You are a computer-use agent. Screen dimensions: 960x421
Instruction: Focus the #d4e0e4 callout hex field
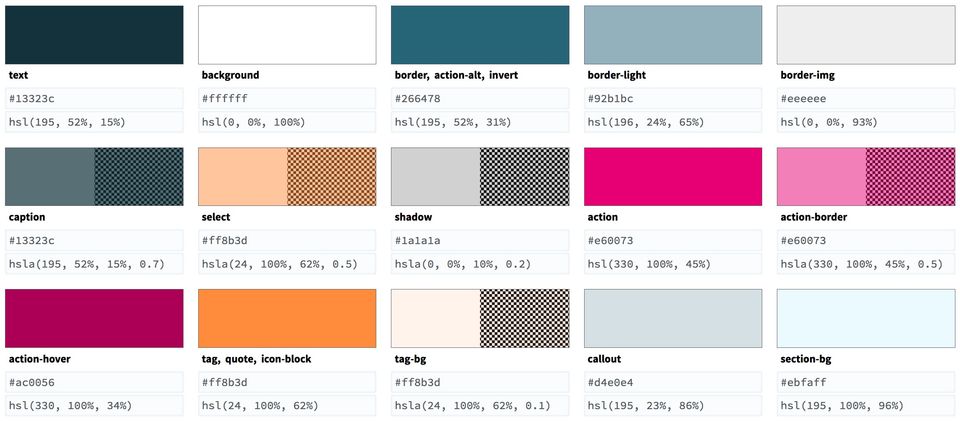pos(673,382)
